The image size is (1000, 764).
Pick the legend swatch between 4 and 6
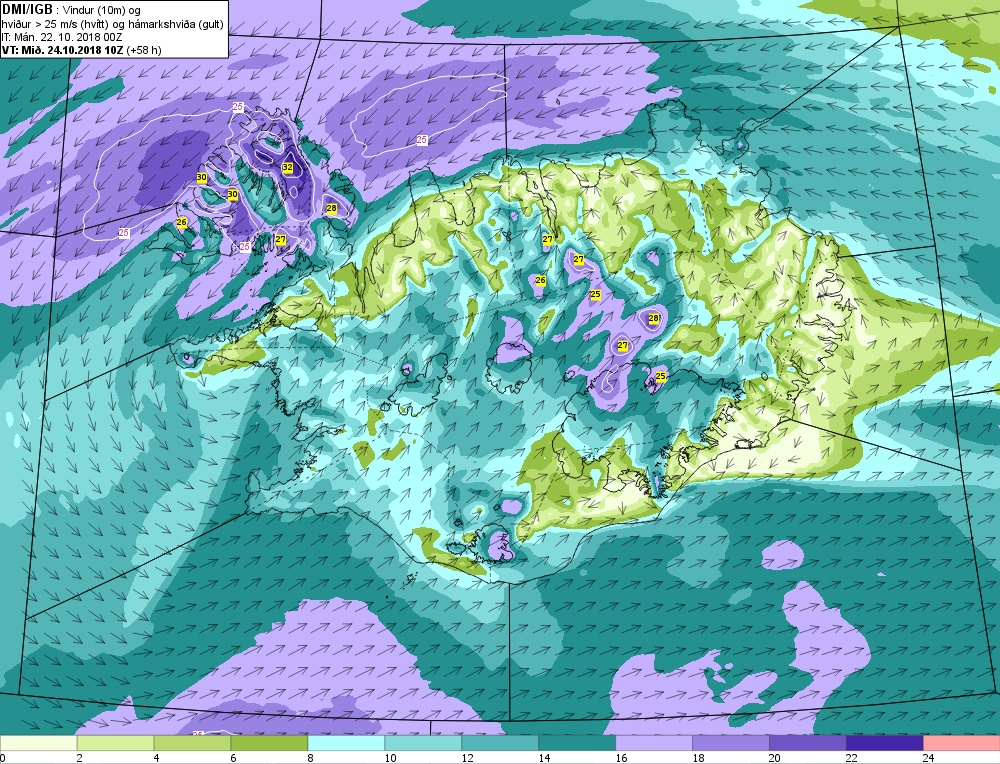(193, 743)
